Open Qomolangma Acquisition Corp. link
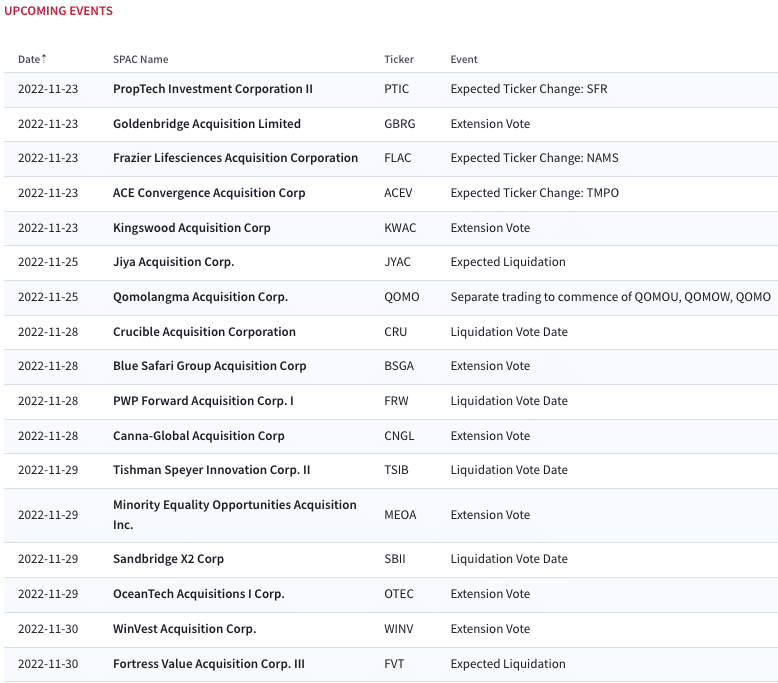The width and height of the screenshot is (778, 683). pyautogui.click(x=200, y=297)
